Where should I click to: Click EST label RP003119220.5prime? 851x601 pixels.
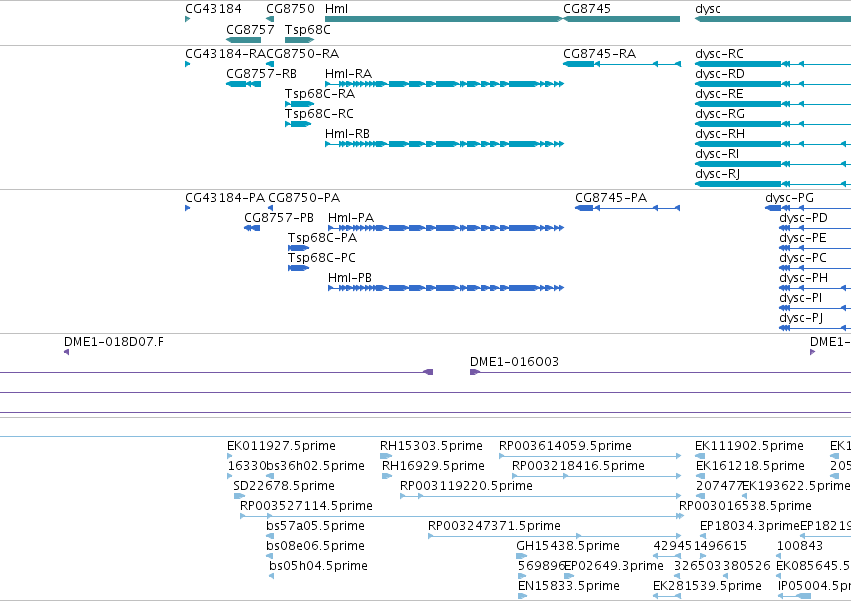tap(466, 486)
